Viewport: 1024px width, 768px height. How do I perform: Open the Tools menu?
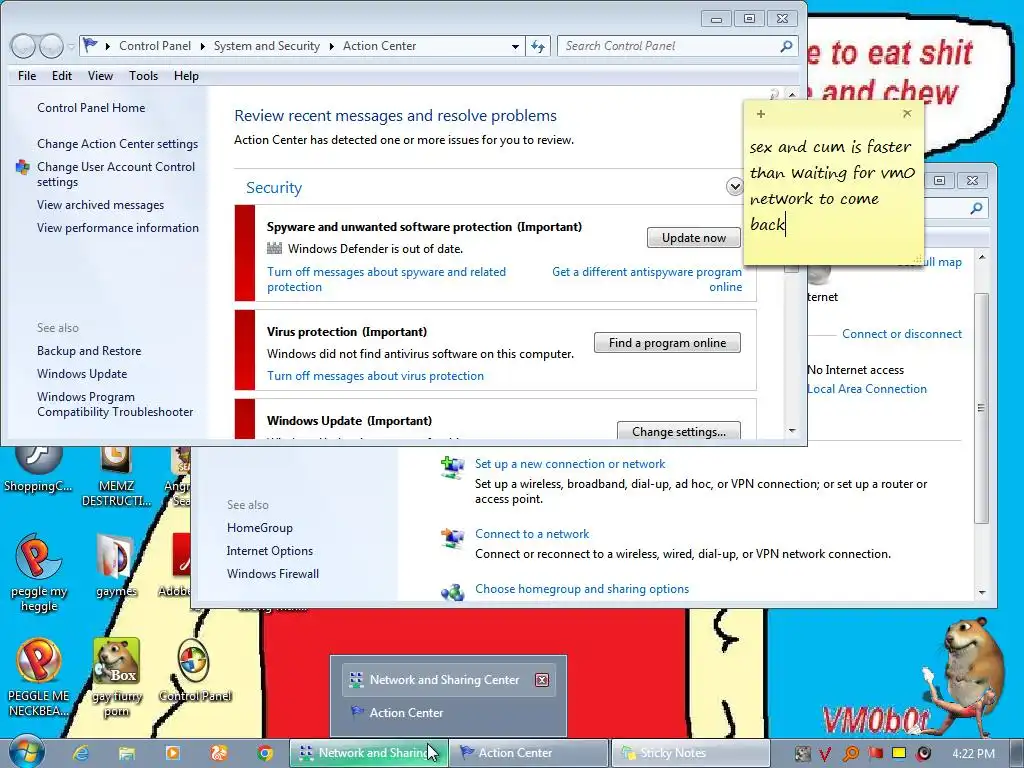[143, 76]
